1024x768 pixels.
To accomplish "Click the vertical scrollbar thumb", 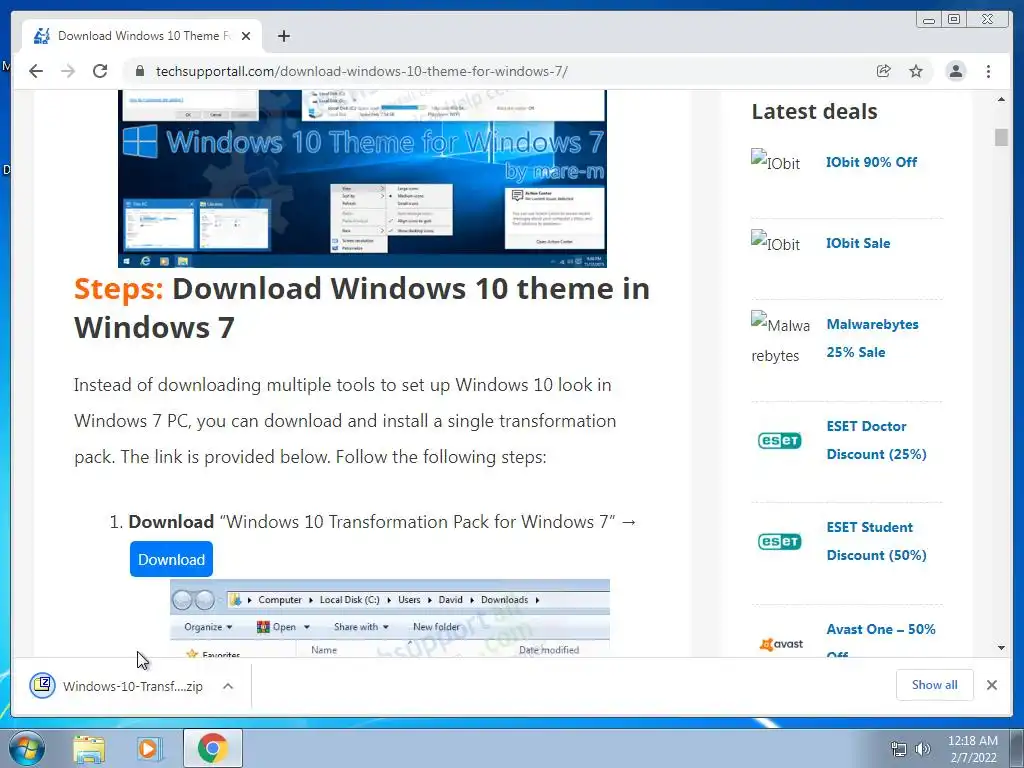I will (1001, 137).
